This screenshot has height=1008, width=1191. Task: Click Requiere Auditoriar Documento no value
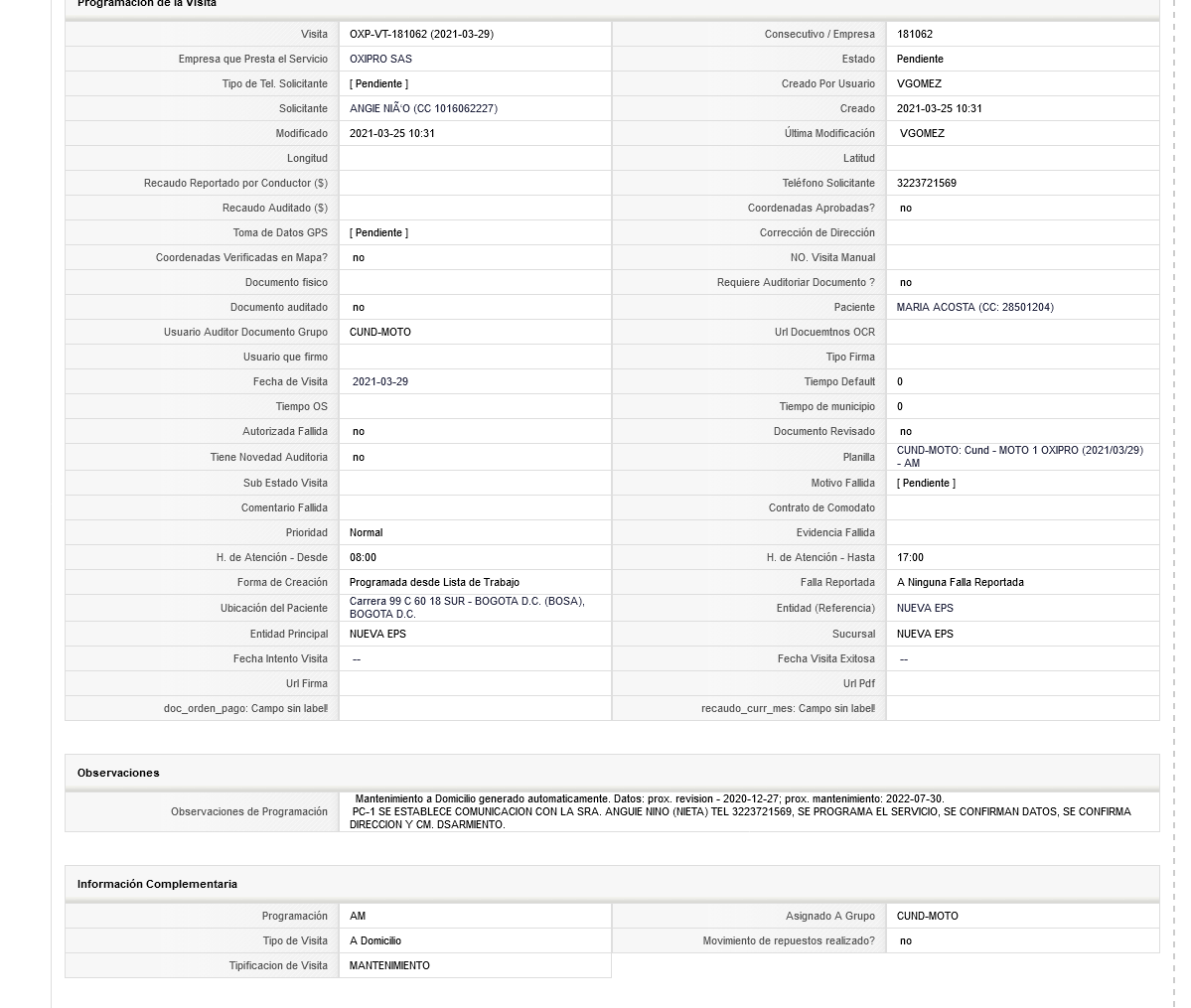click(x=905, y=283)
